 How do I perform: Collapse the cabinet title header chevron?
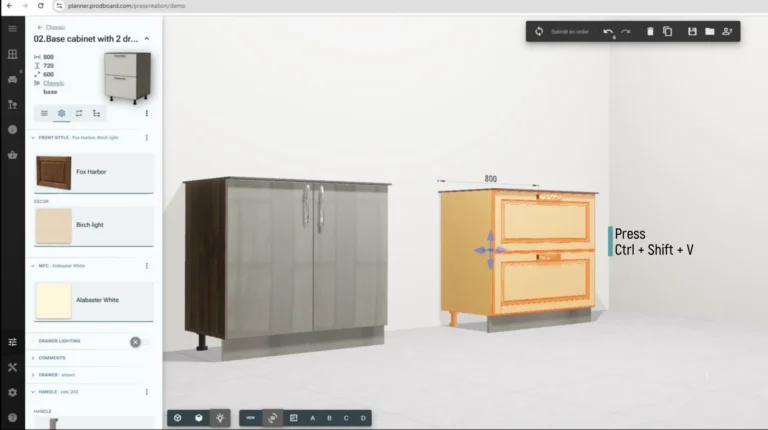coord(147,39)
